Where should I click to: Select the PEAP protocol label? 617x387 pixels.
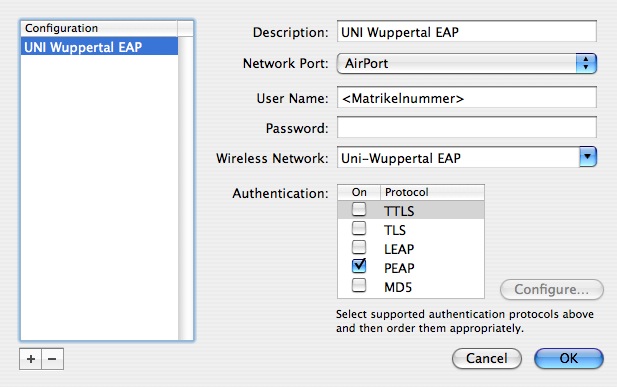(x=399, y=268)
